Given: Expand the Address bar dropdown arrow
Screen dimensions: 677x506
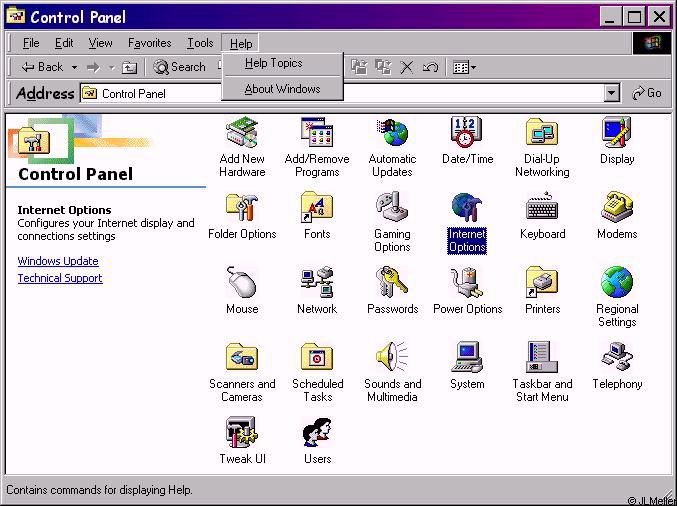Looking at the screenshot, I should [x=611, y=93].
